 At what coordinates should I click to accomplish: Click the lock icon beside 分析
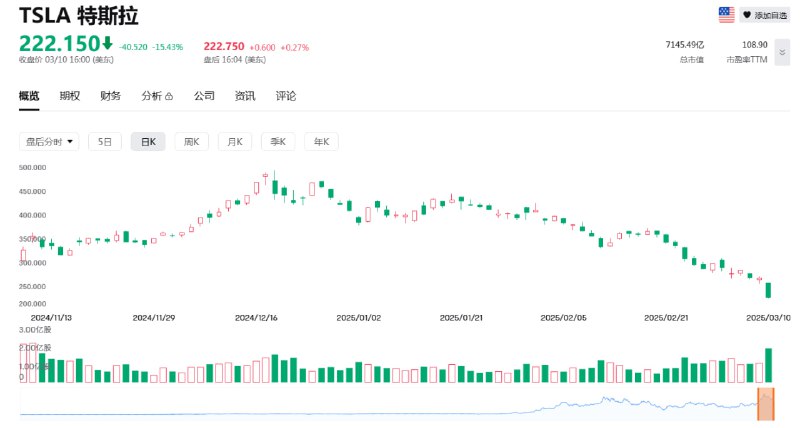point(169,96)
